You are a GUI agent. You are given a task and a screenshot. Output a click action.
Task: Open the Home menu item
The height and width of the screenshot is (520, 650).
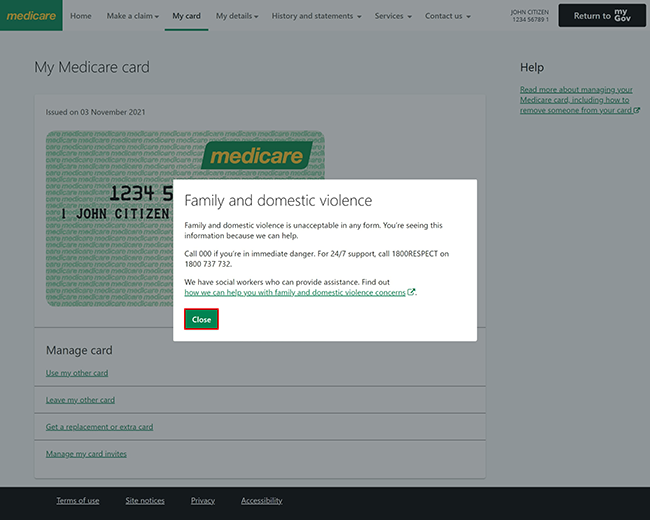pos(81,16)
